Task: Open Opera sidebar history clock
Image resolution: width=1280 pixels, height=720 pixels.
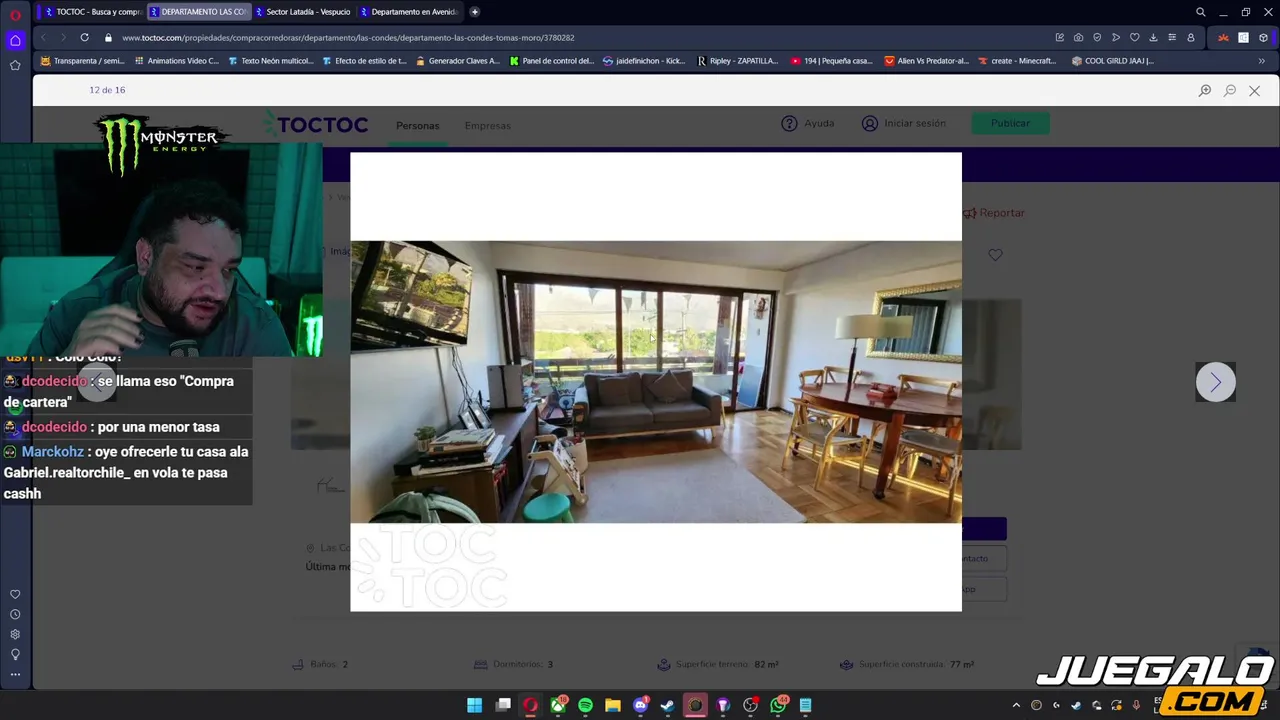Action: coord(15,614)
